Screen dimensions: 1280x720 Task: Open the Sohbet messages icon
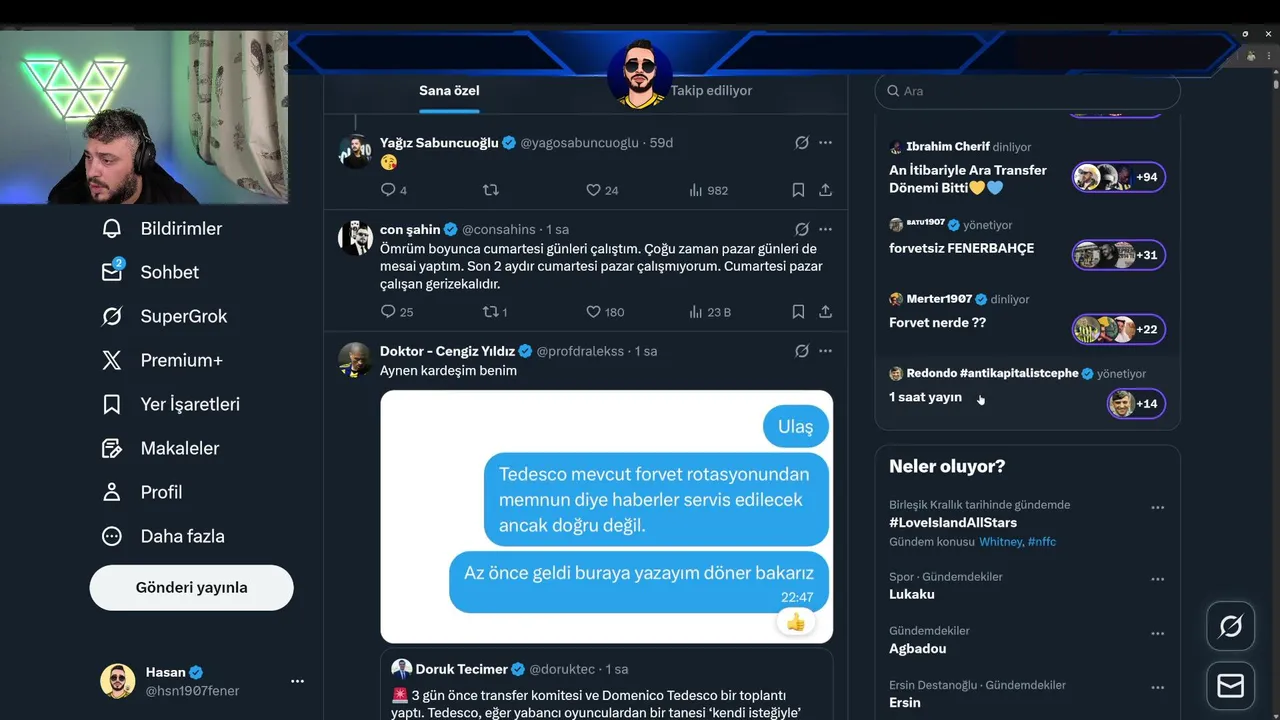[112, 272]
